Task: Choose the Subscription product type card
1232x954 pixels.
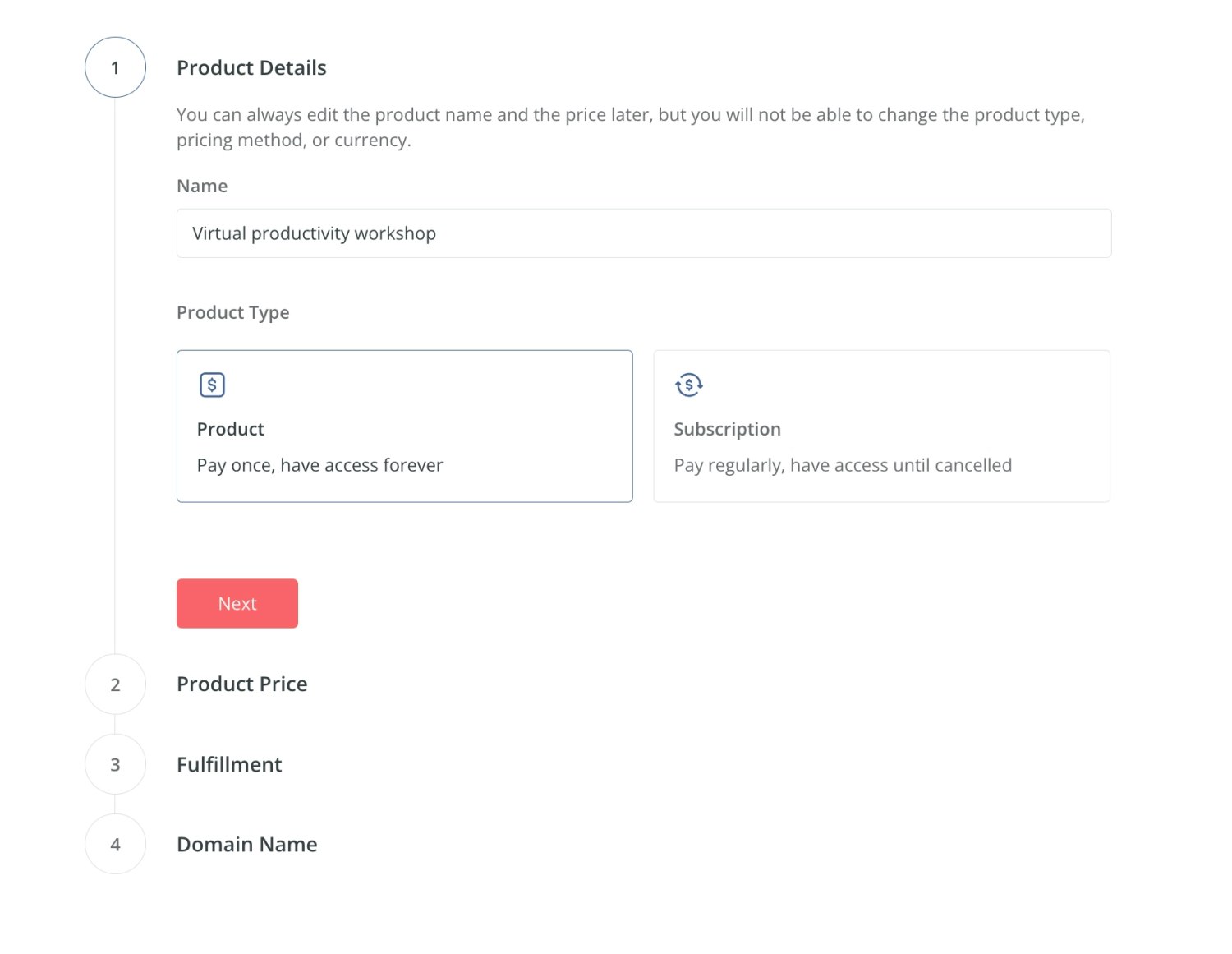Action: [881, 426]
